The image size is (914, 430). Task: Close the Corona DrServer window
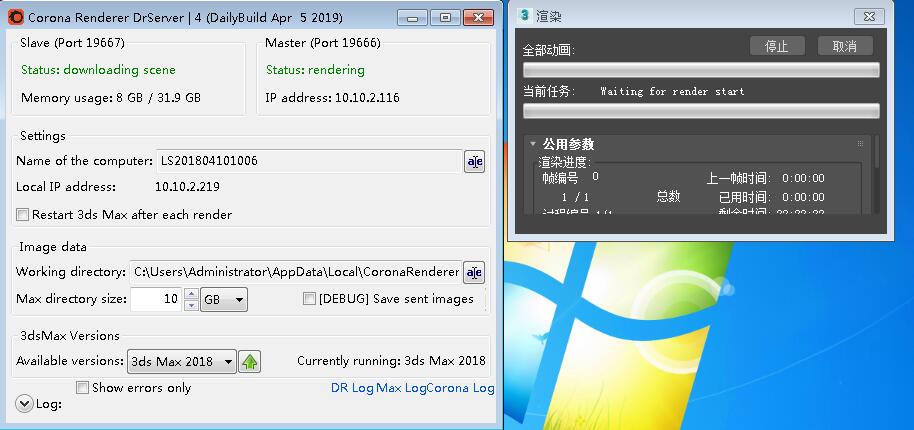pyautogui.click(x=479, y=17)
